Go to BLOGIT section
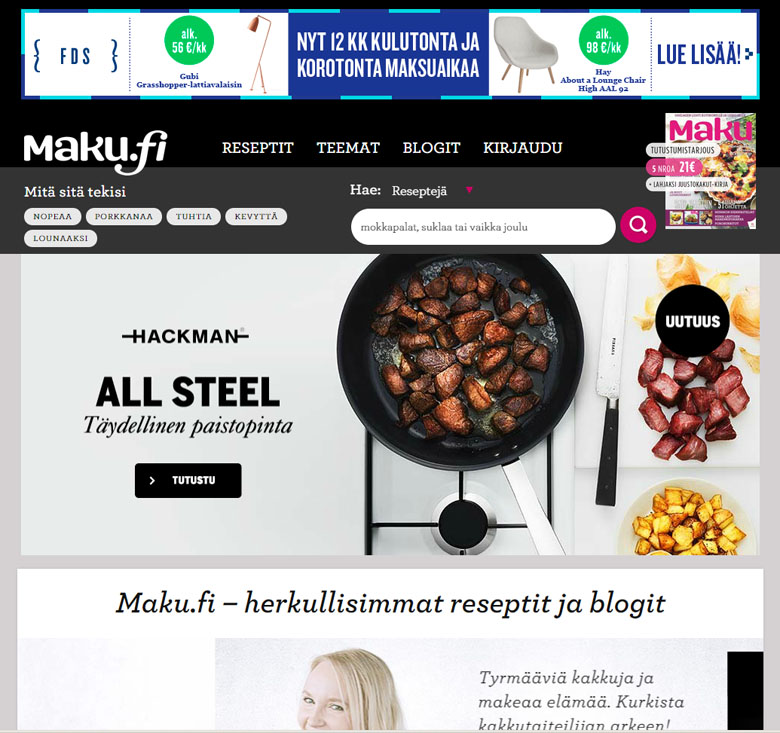Viewport: 780px width, 733px height. click(431, 148)
